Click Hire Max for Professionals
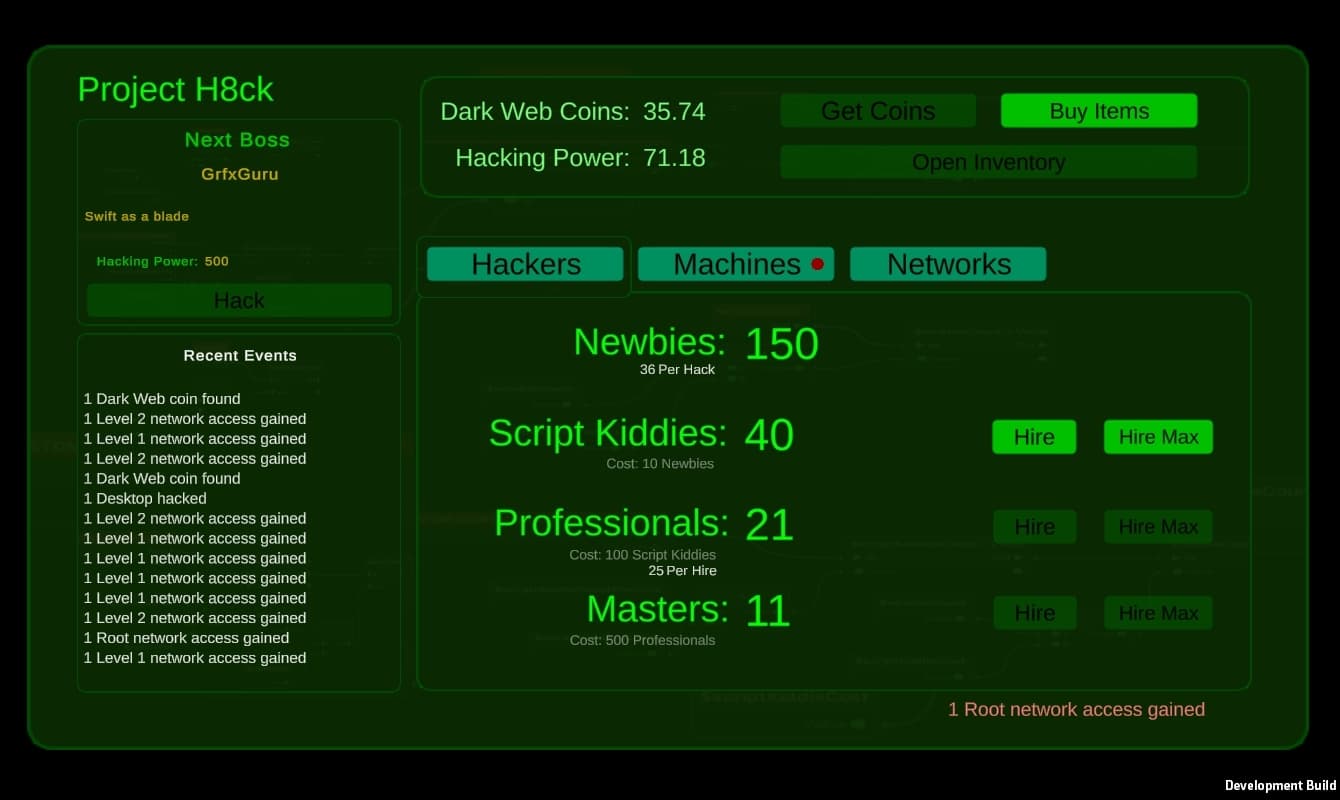Image resolution: width=1340 pixels, height=800 pixels. click(1157, 527)
